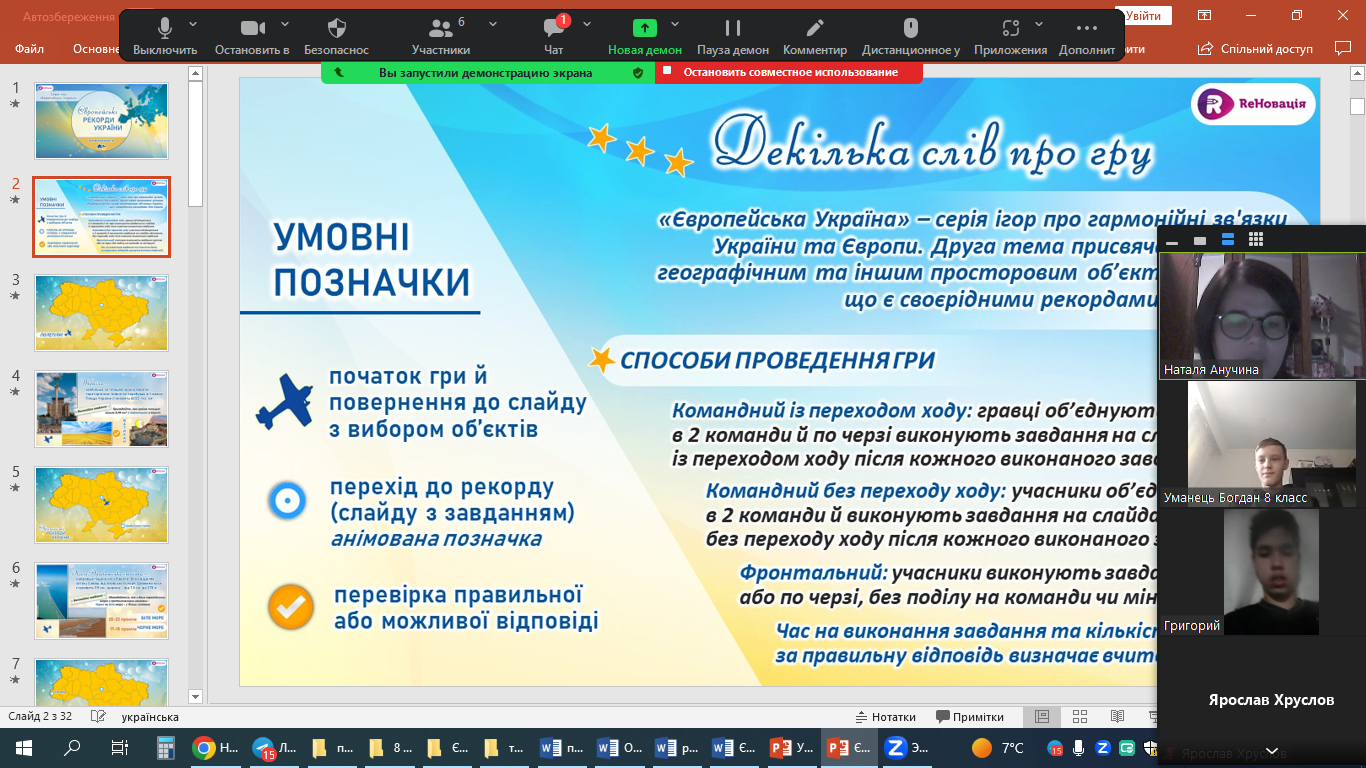Open the Zoom Security shield options
This screenshot has width=1366, height=768.
337,36
